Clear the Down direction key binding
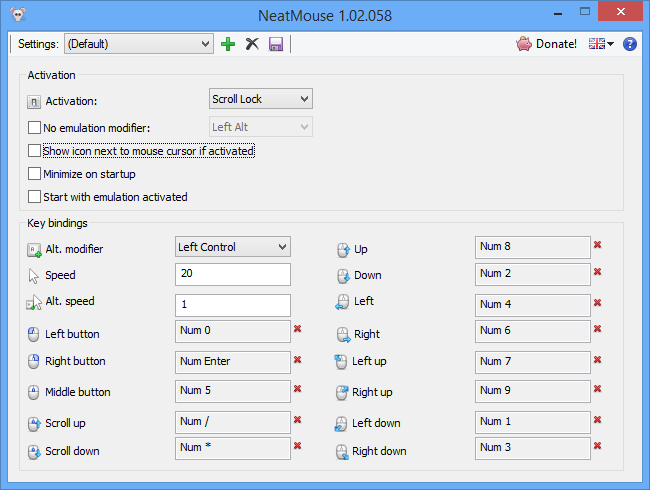 (597, 272)
